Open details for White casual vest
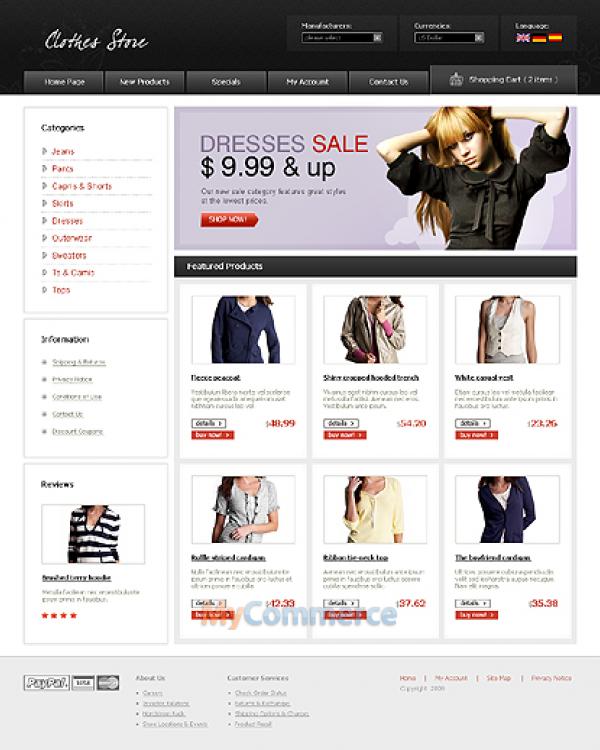 tap(472, 423)
